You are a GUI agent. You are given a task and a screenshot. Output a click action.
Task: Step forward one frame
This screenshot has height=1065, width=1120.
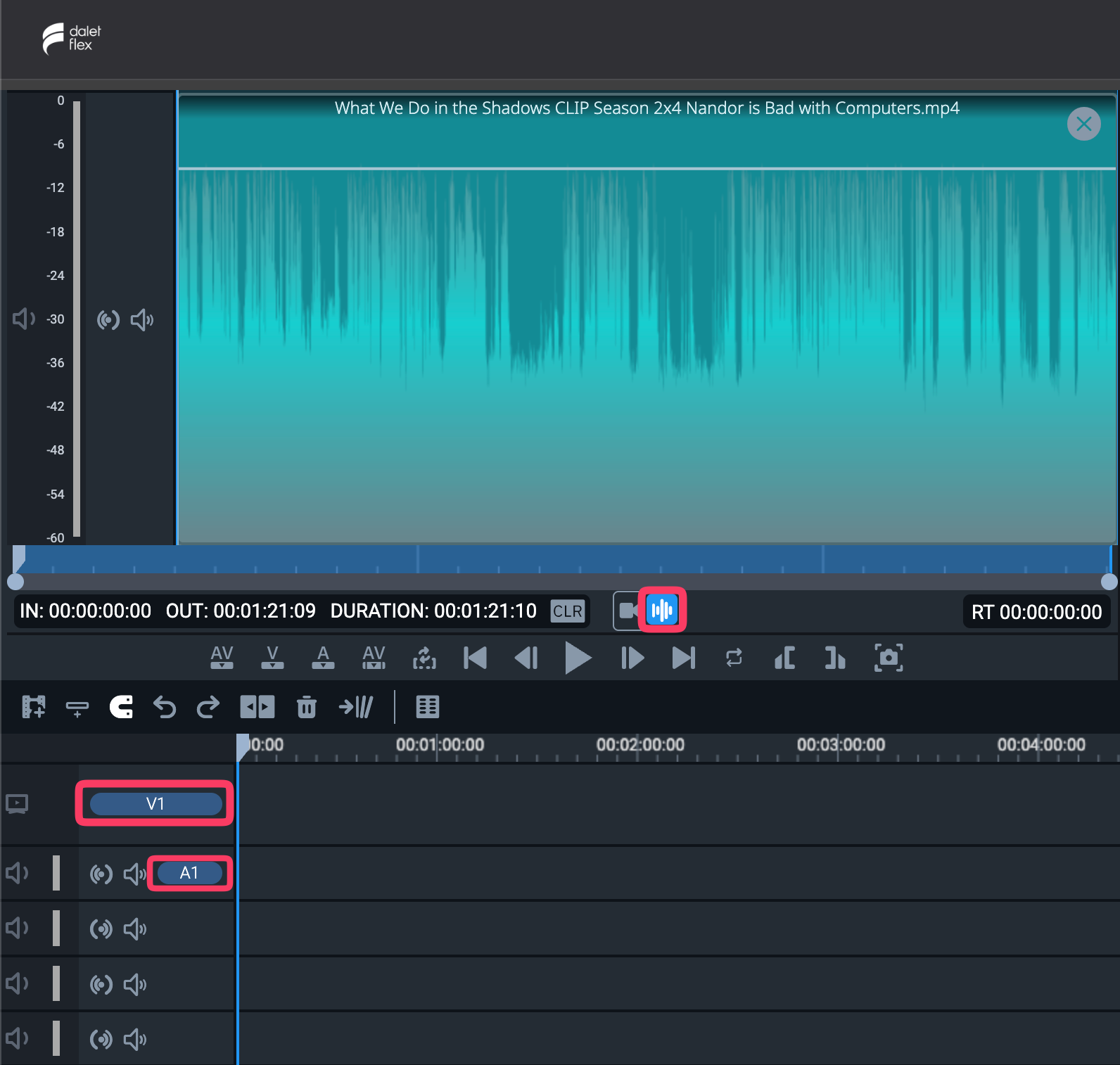pyautogui.click(x=632, y=658)
